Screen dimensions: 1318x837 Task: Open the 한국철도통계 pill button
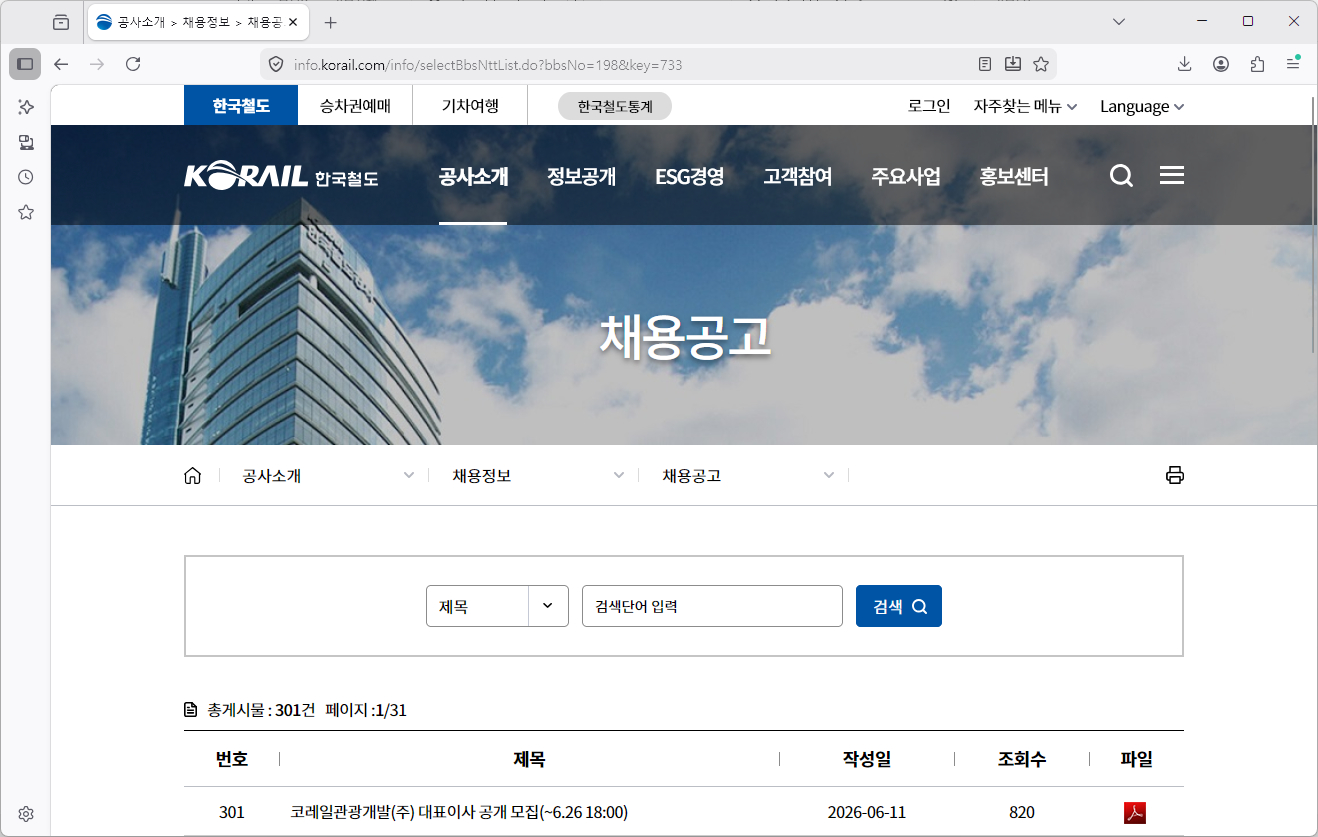click(x=615, y=106)
